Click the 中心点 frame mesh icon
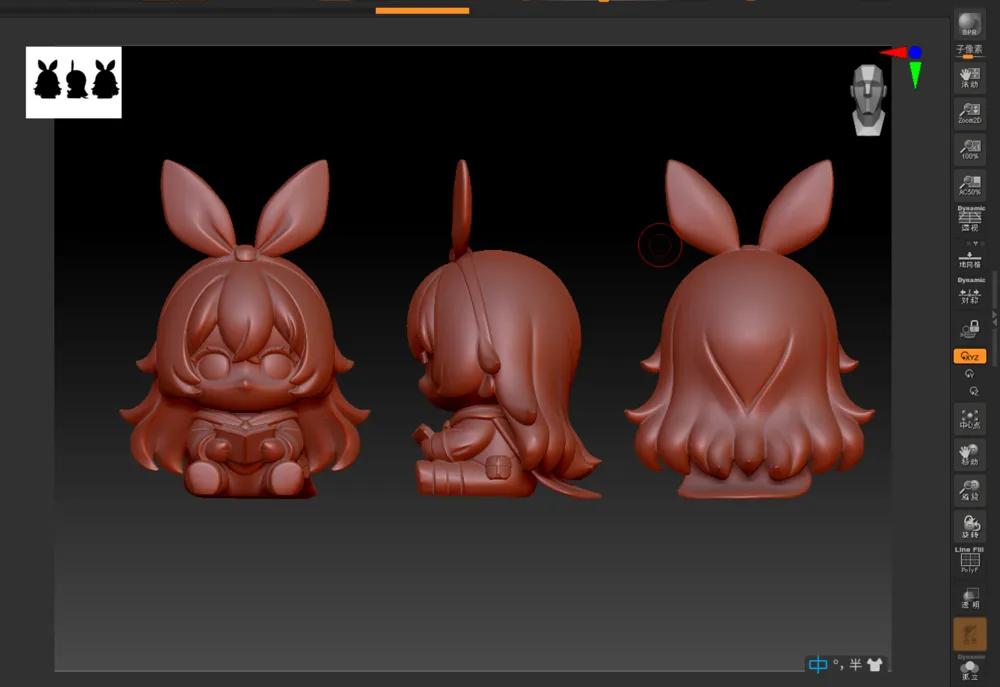The image size is (1000, 687). [969, 418]
